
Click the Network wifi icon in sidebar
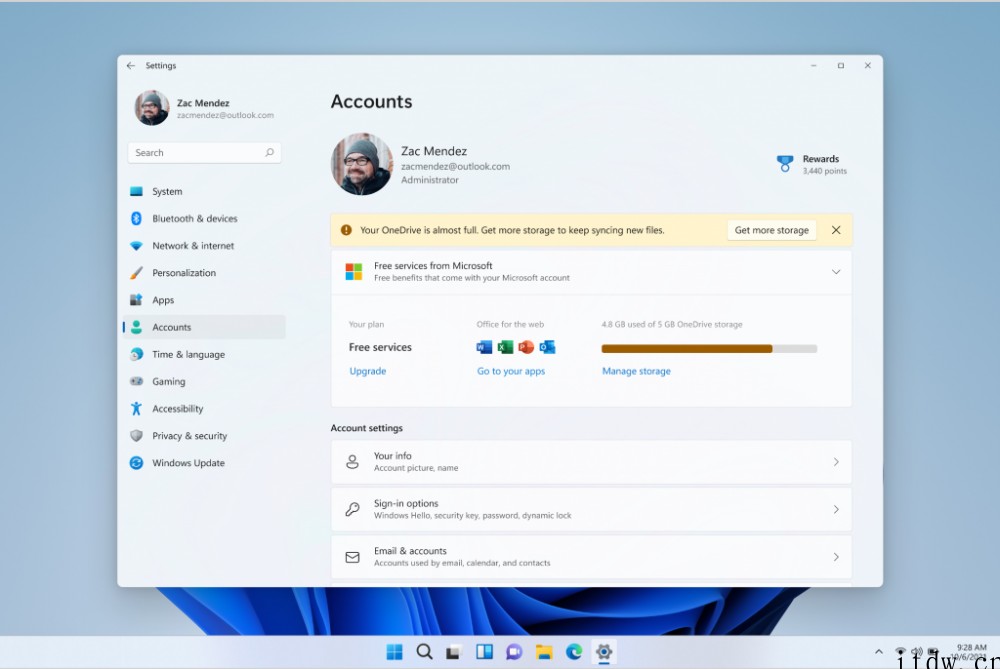tap(136, 246)
